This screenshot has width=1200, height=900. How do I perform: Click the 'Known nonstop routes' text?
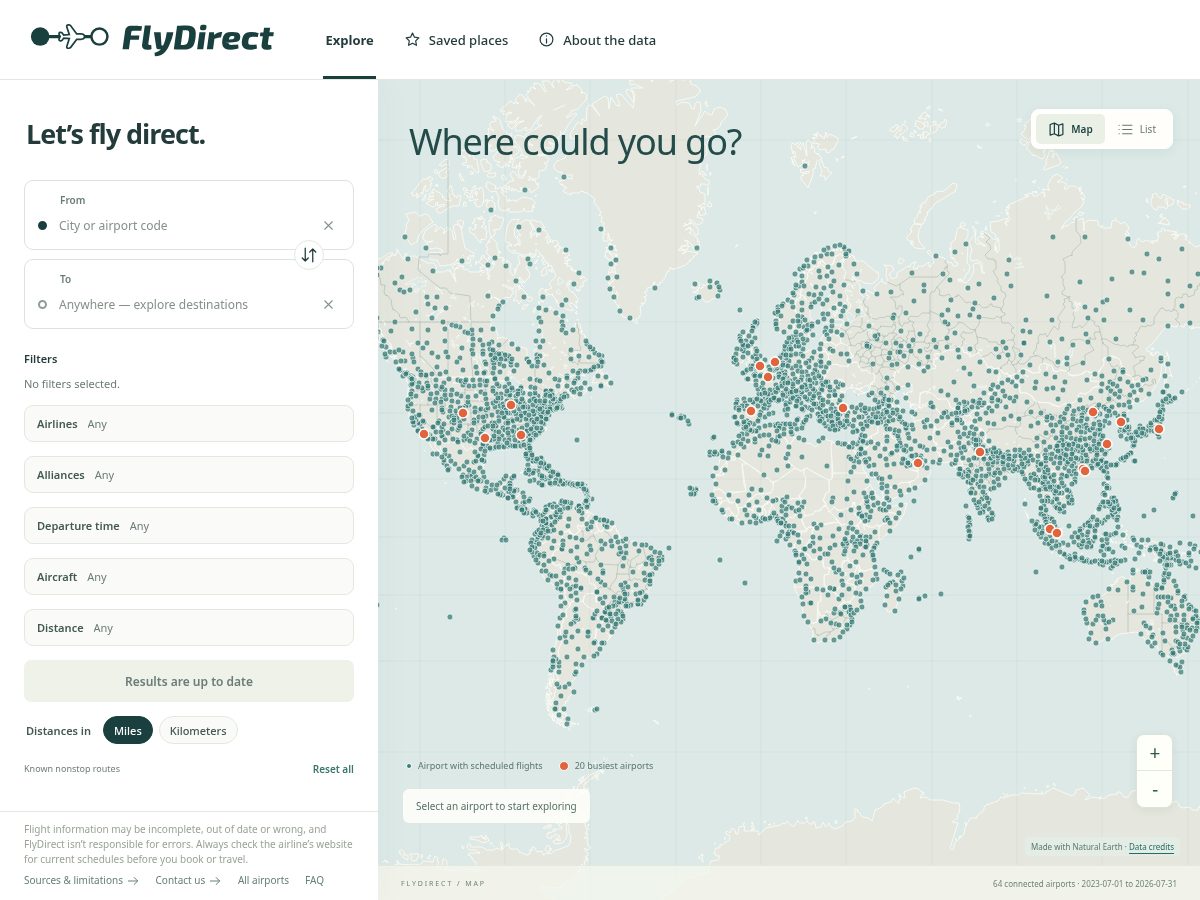[72, 769]
